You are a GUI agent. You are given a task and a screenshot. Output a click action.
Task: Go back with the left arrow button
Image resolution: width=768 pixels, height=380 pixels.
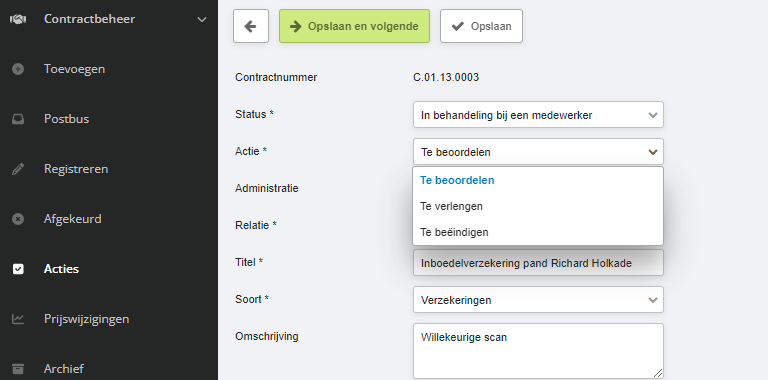tap(251, 26)
